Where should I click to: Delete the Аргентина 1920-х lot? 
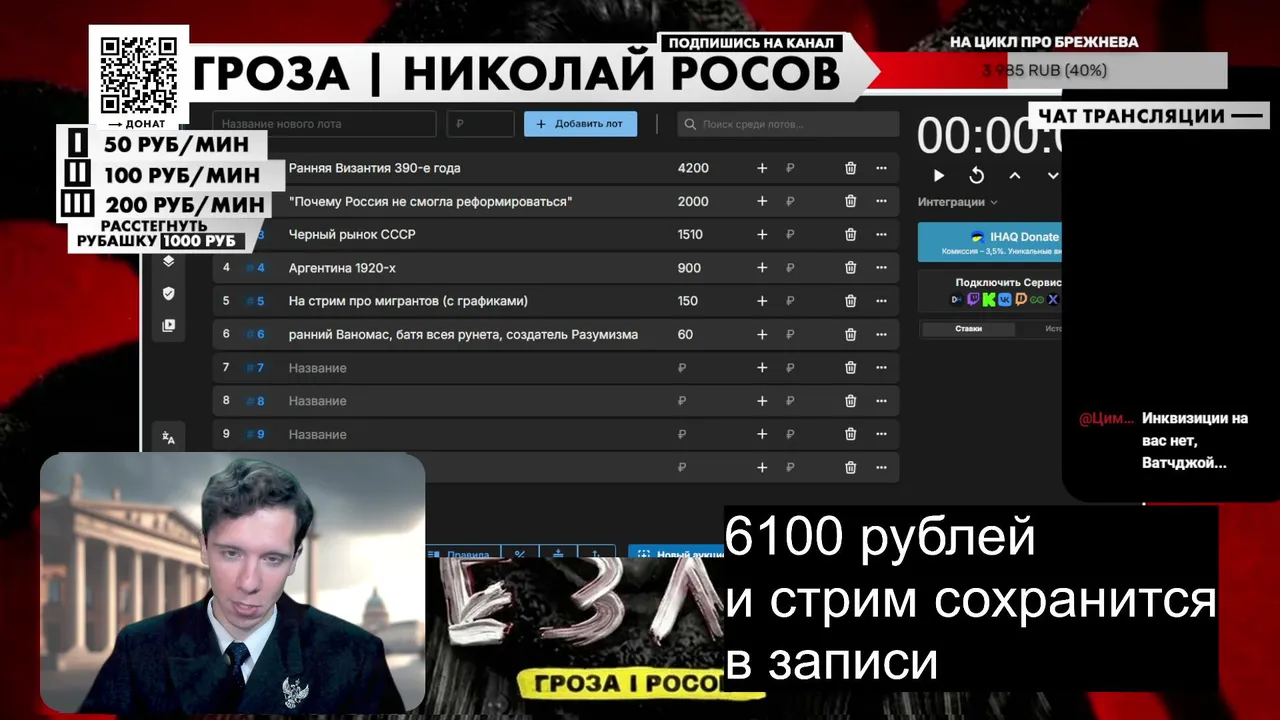coord(850,268)
